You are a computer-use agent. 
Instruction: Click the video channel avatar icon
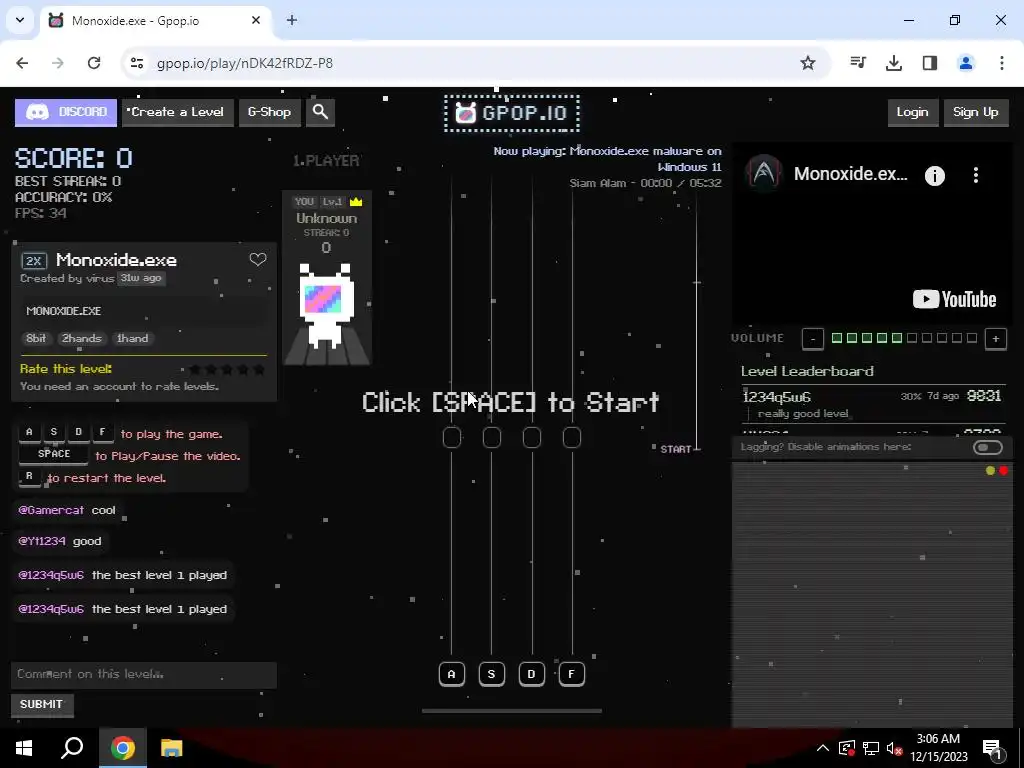click(x=764, y=173)
